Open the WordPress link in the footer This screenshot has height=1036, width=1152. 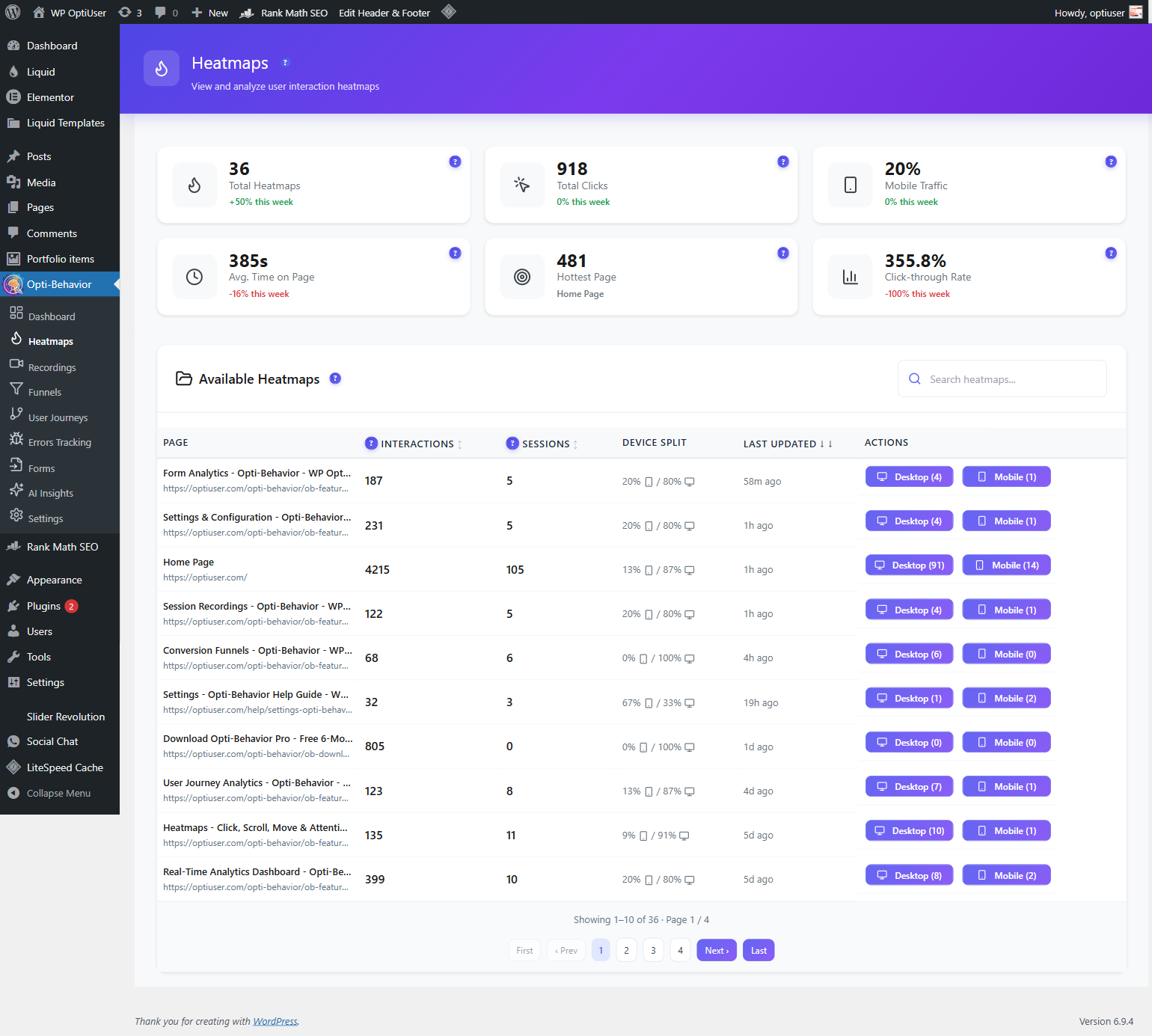275,1021
